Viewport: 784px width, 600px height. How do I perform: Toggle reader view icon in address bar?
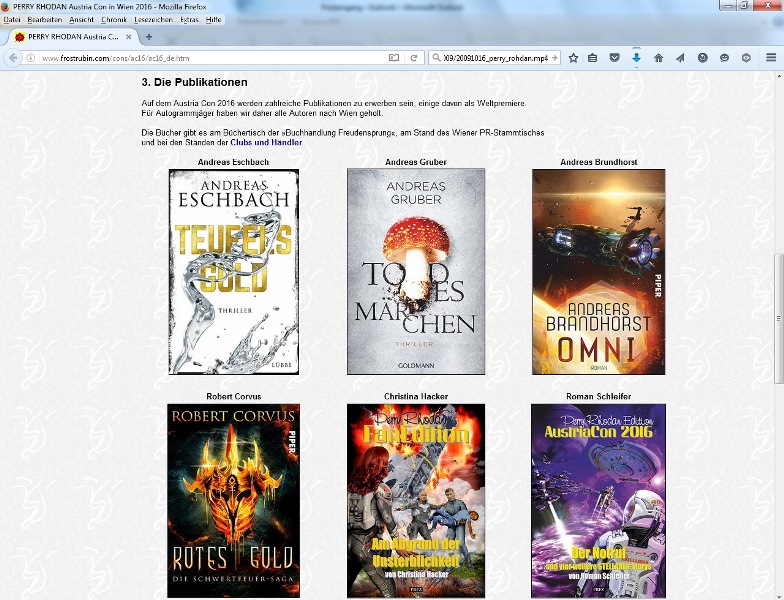(394, 58)
